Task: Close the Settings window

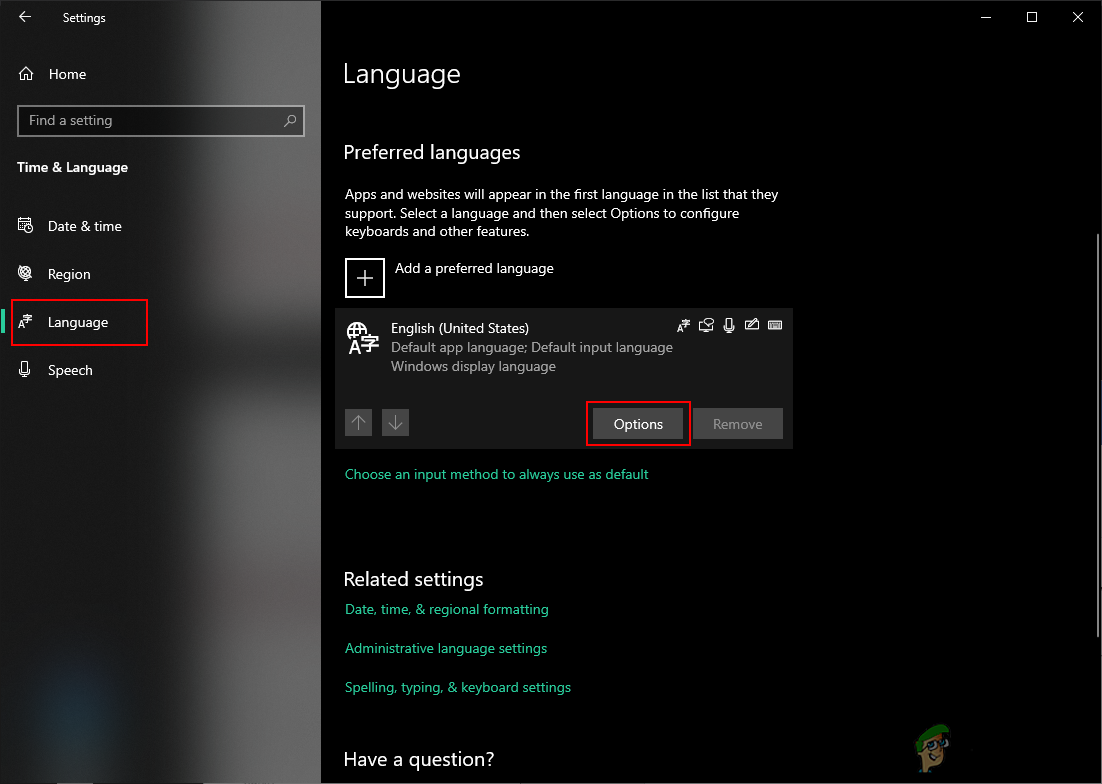Action: [1077, 18]
